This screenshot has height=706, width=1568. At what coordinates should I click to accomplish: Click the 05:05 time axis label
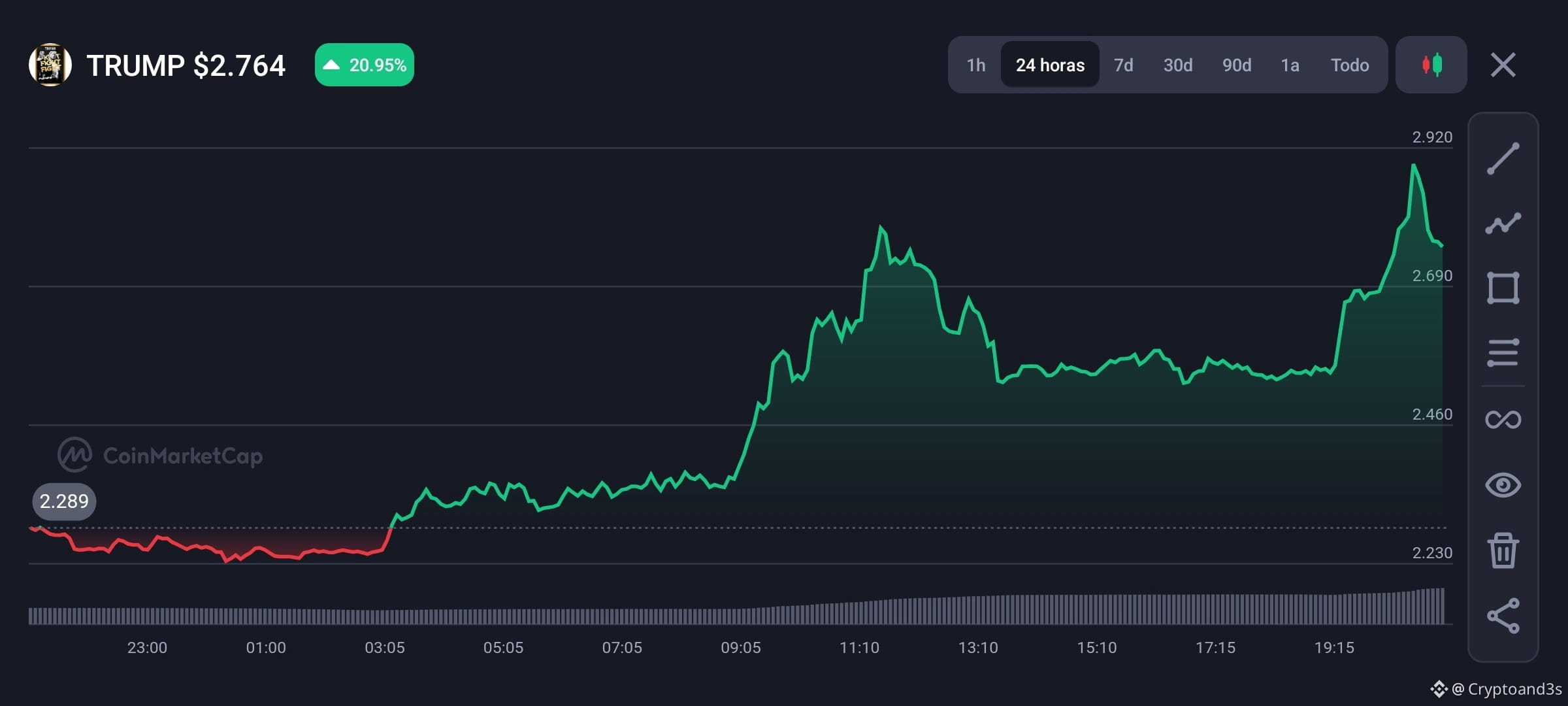503,648
